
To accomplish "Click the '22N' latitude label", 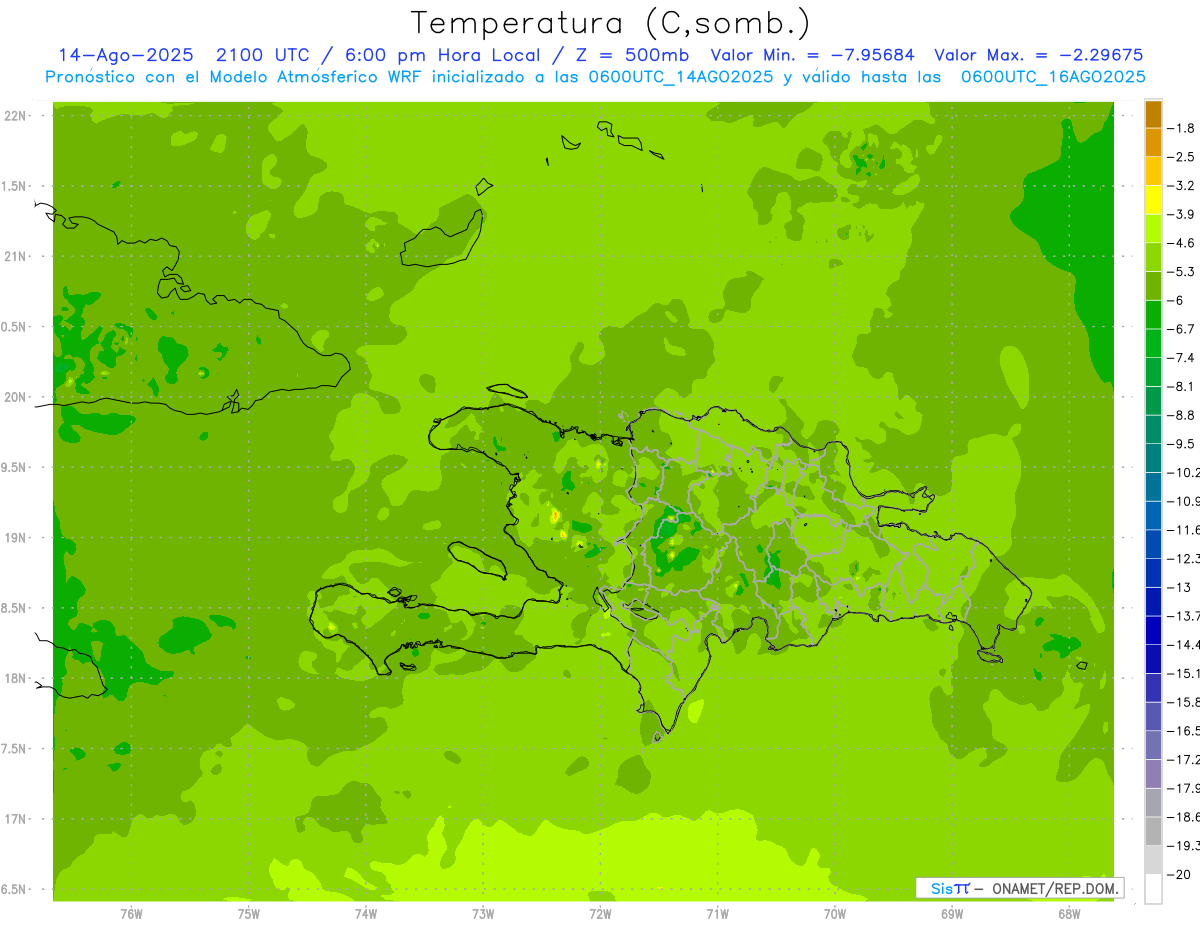I will pyautogui.click(x=15, y=116).
